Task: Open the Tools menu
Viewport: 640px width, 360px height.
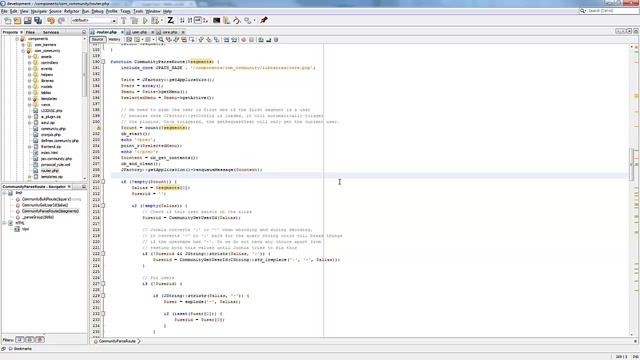Action: coord(138,11)
